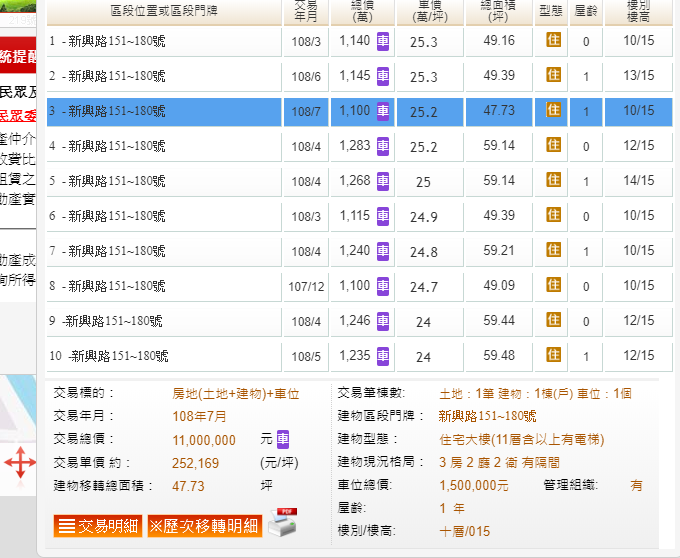The image size is (680, 558).
Task: Sort by 單價(萬/坪) column header
Action: 430,11
